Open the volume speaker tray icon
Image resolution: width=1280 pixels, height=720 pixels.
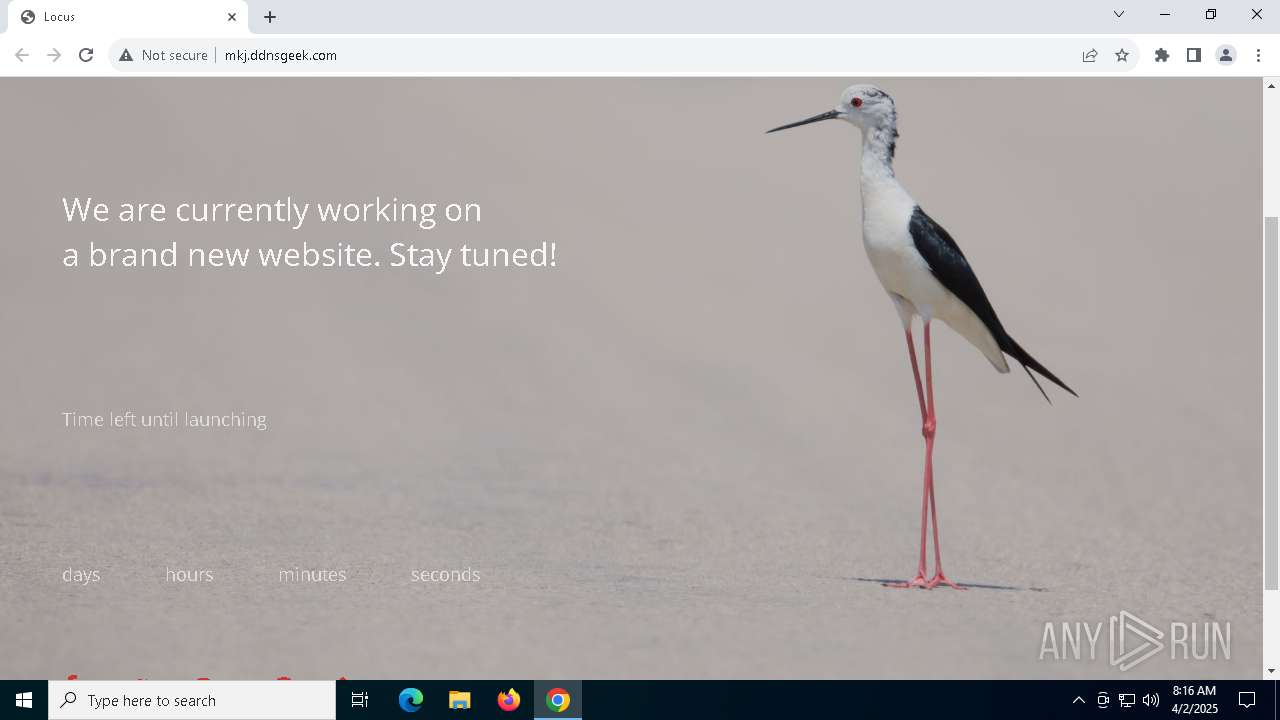click(1151, 700)
